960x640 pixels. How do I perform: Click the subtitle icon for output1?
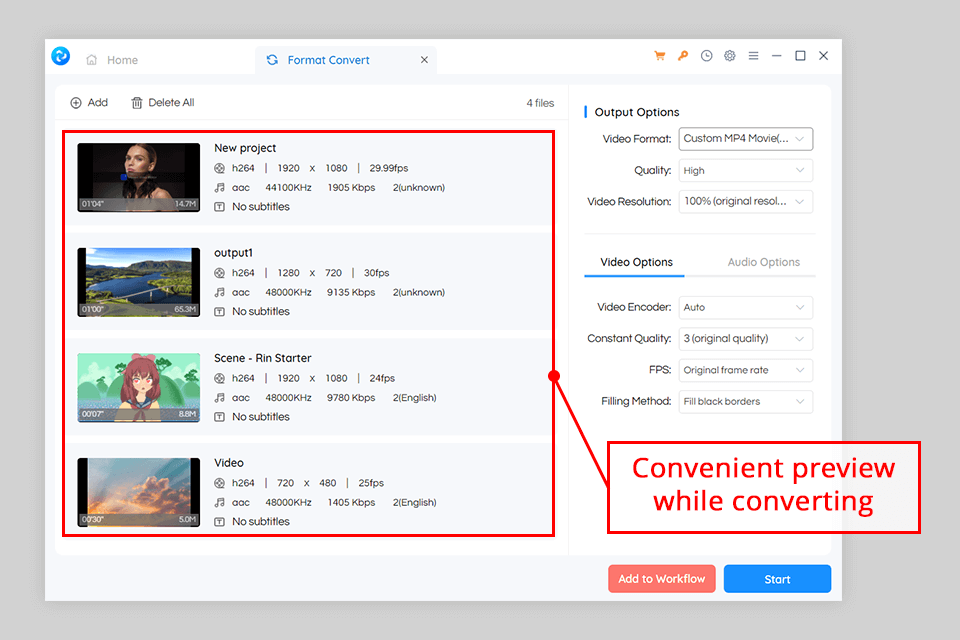(219, 312)
